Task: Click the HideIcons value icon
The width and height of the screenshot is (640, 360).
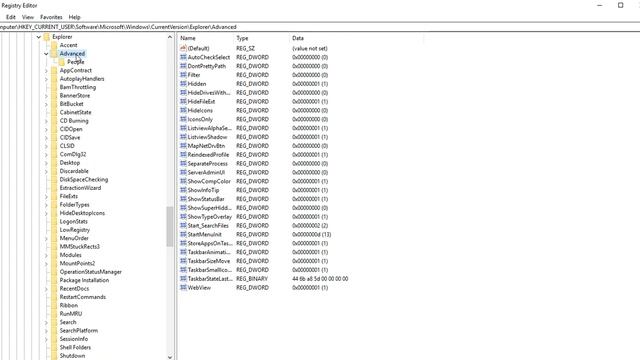Action: [183, 110]
